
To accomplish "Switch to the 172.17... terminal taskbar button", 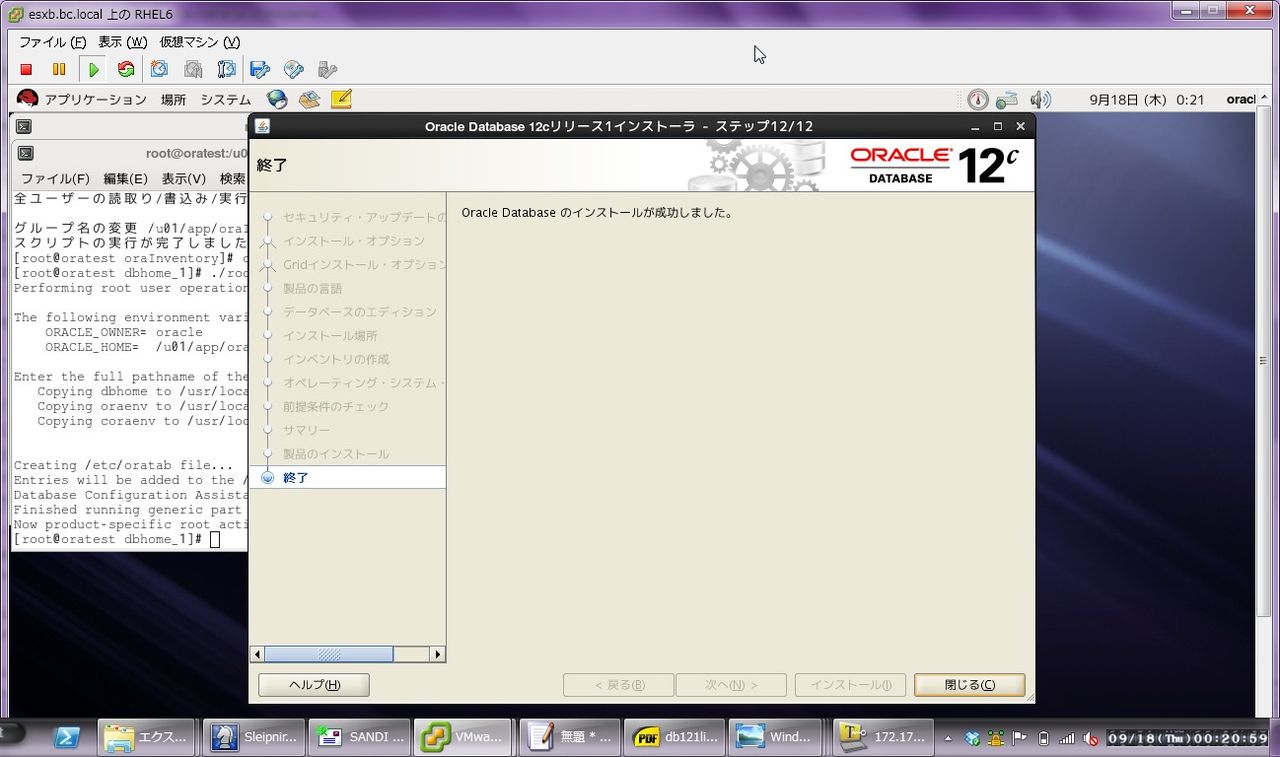I will [x=884, y=738].
